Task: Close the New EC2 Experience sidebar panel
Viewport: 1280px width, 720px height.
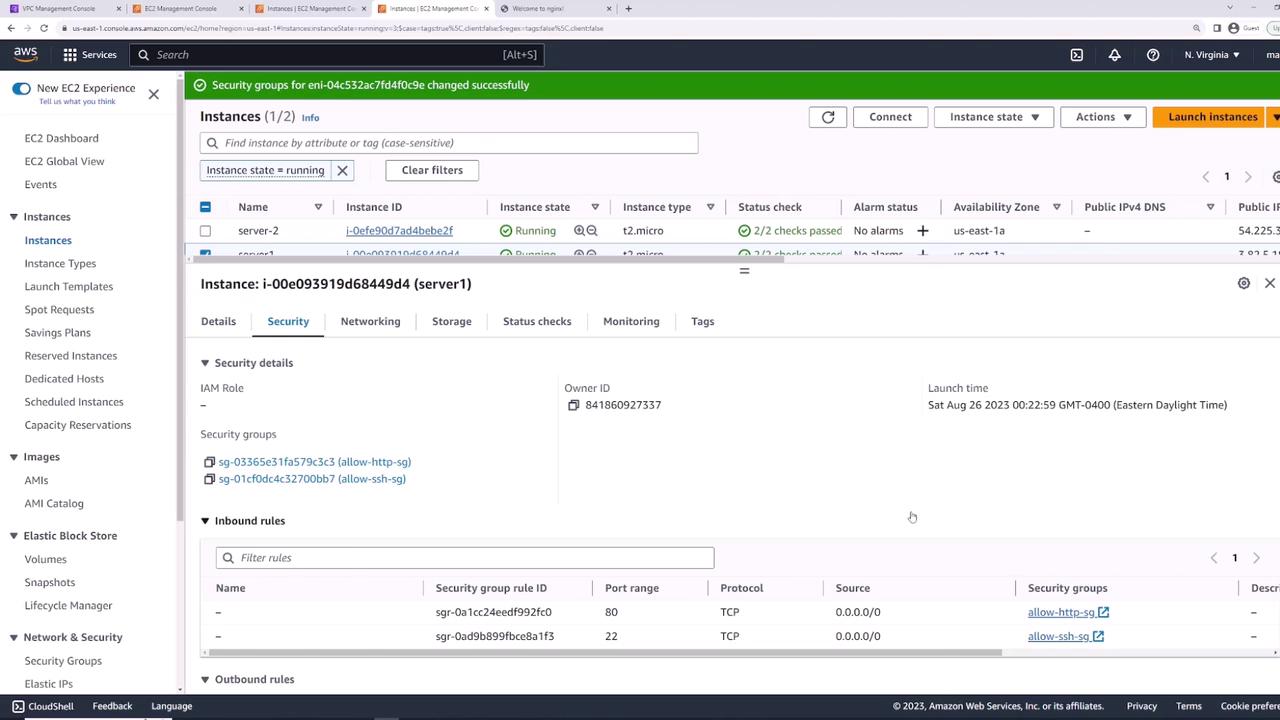Action: 153,94
